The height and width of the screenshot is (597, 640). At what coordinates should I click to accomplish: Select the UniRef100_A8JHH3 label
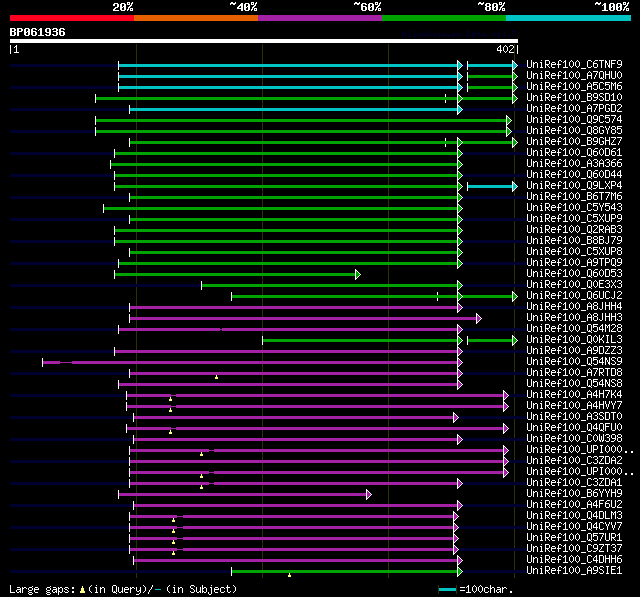coord(574,318)
